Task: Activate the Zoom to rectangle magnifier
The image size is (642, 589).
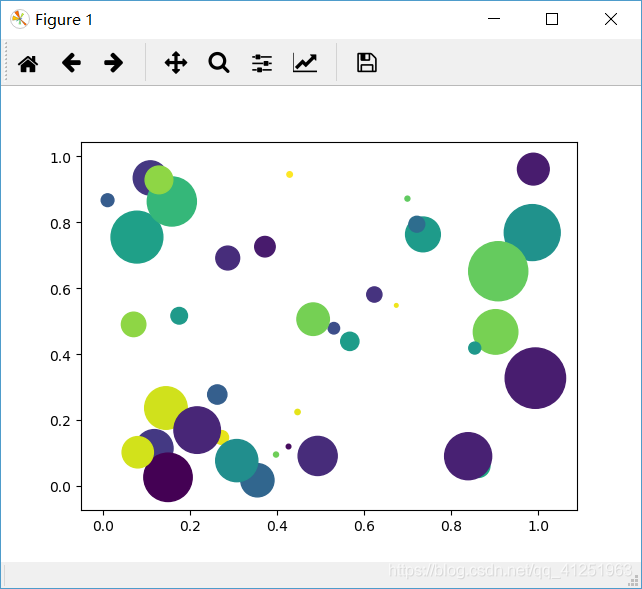Action: [x=219, y=63]
